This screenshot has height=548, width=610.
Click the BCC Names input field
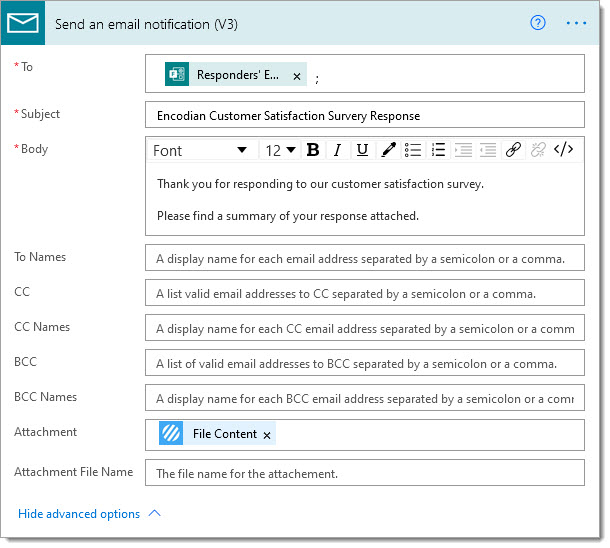(365, 397)
